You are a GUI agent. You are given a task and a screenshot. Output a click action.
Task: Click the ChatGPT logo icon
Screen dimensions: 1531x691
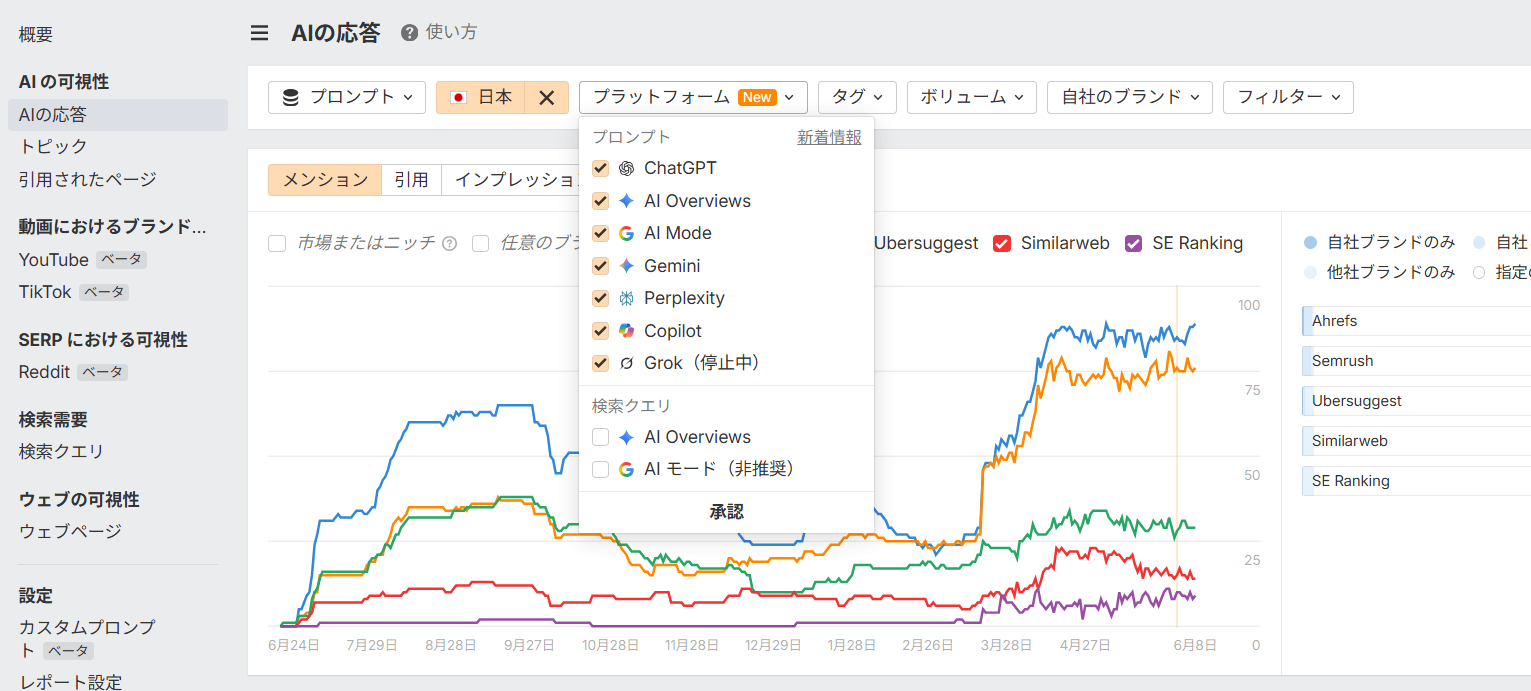[627, 168]
